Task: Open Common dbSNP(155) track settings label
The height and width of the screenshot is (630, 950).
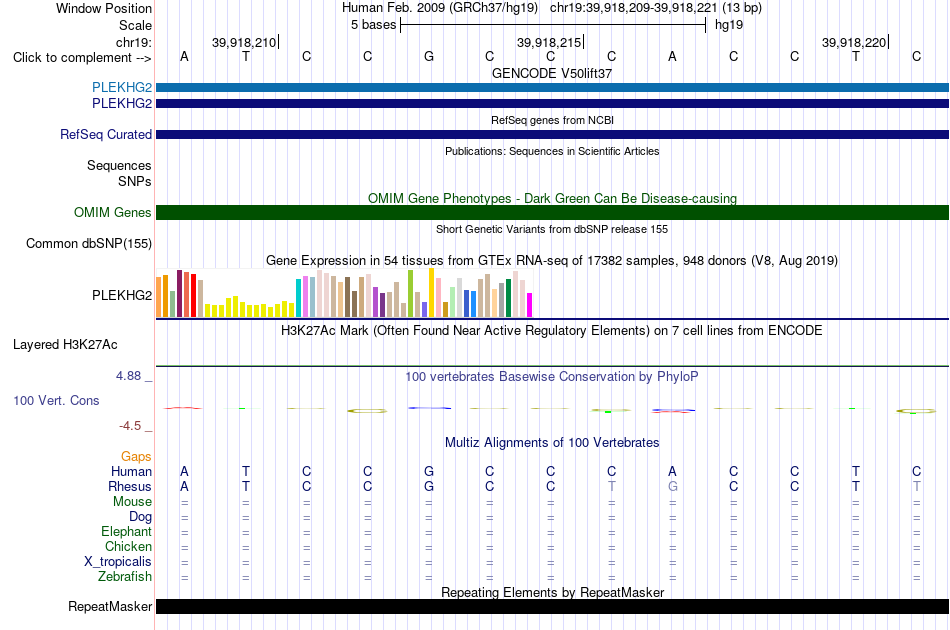Action: (89, 244)
